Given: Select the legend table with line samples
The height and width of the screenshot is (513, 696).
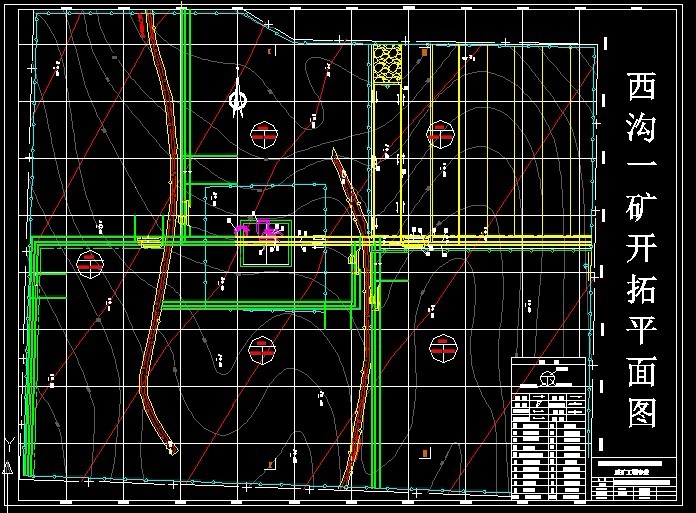Looking at the screenshot, I should (x=548, y=428).
